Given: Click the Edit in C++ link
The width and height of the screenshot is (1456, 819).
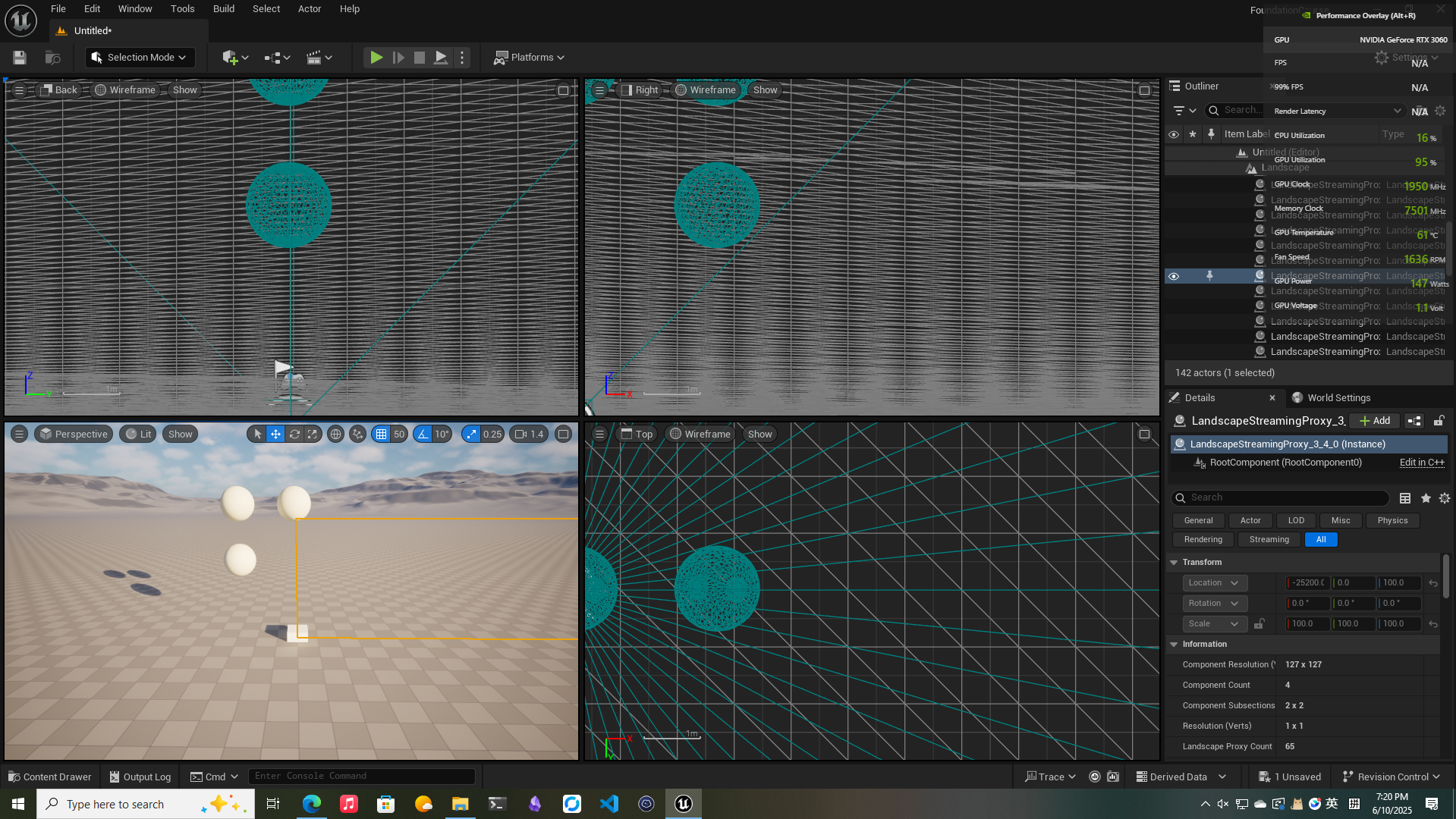Looking at the screenshot, I should tap(1422, 463).
